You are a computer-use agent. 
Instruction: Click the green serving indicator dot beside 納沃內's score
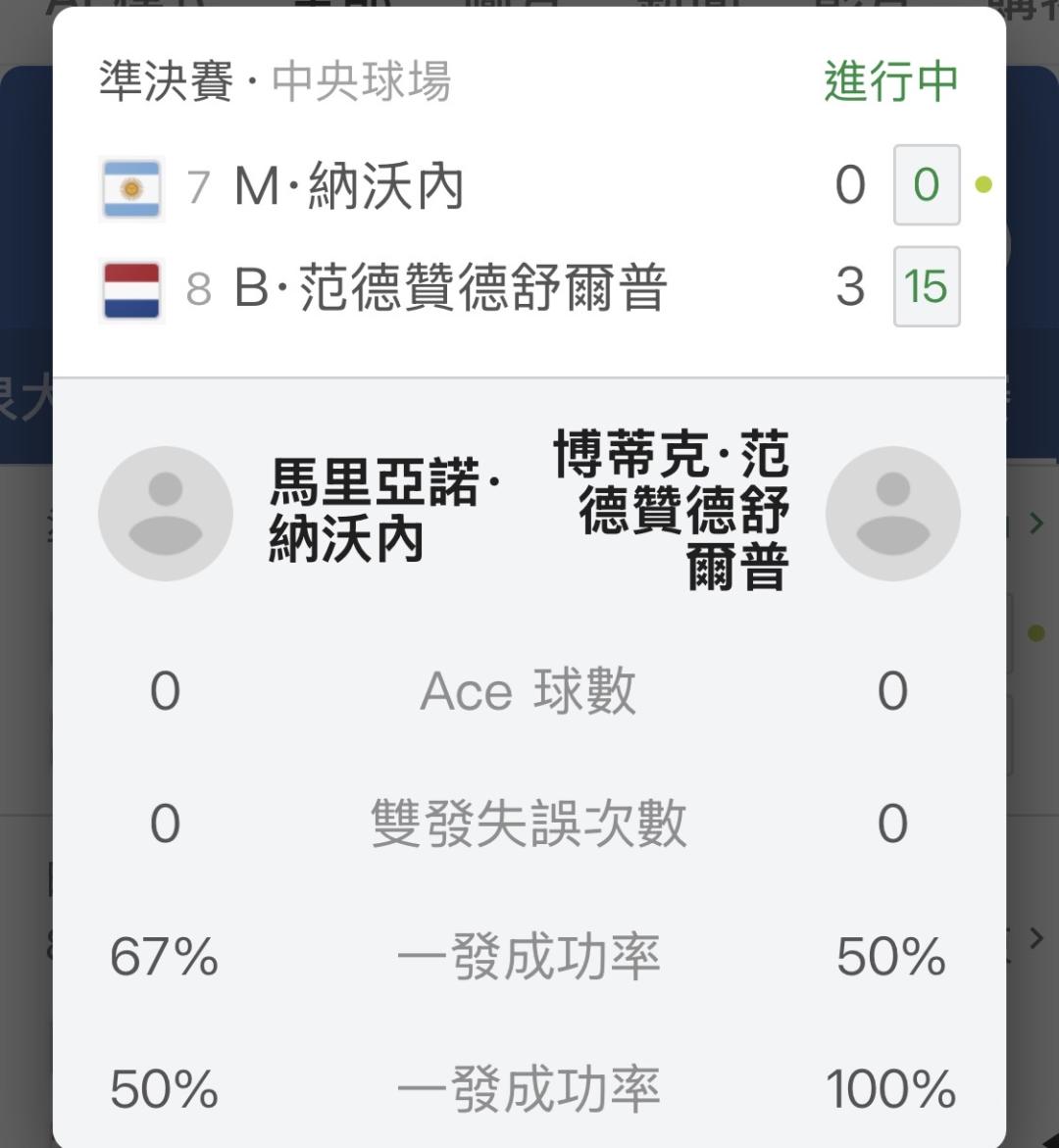(x=983, y=184)
